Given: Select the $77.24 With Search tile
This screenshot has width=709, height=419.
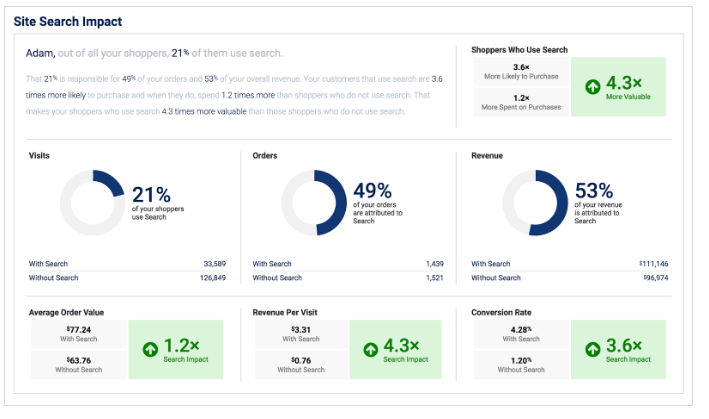Looking at the screenshot, I should click(x=78, y=334).
